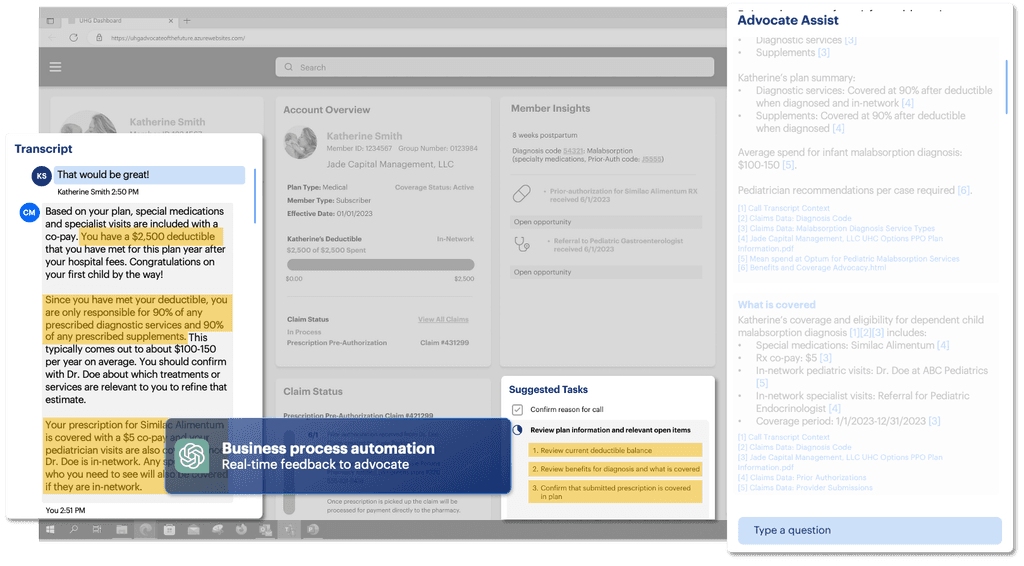
Task: Open Prior-Auth code J5555 link
Action: click(651, 159)
